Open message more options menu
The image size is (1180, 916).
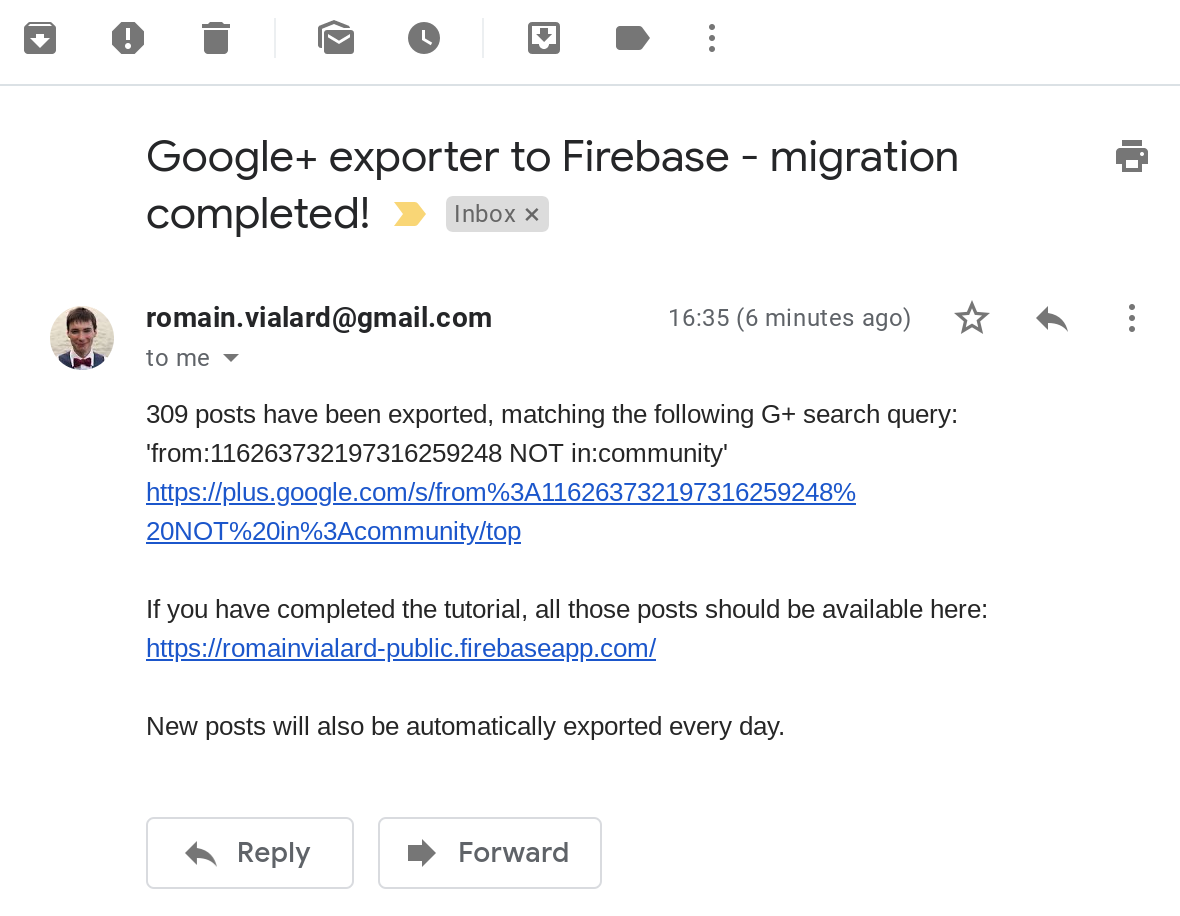tap(1132, 319)
